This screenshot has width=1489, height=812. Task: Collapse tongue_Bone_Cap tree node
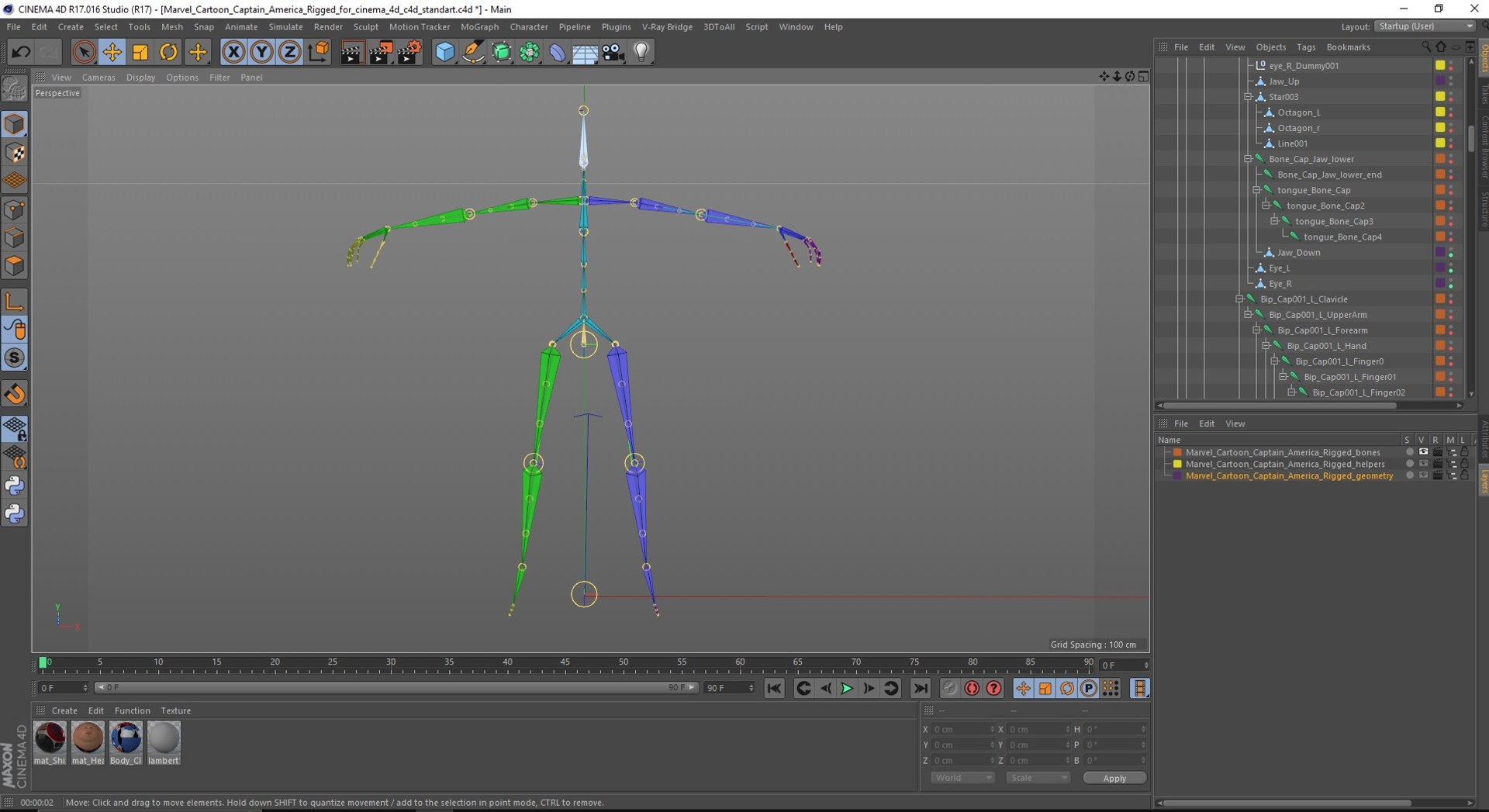[1256, 190]
